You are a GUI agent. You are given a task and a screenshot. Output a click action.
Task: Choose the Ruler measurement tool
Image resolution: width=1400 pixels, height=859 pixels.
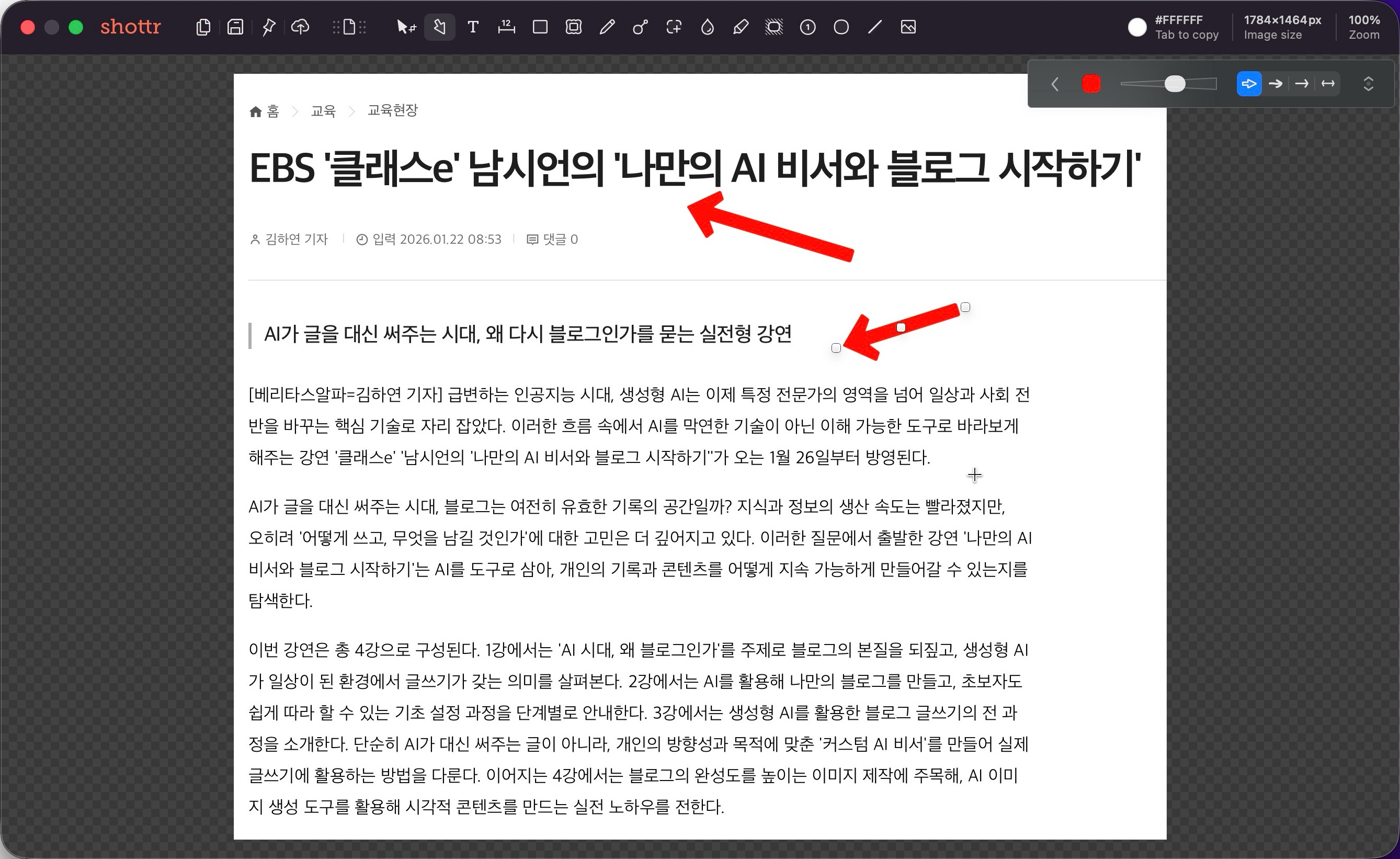pyautogui.click(x=506, y=27)
